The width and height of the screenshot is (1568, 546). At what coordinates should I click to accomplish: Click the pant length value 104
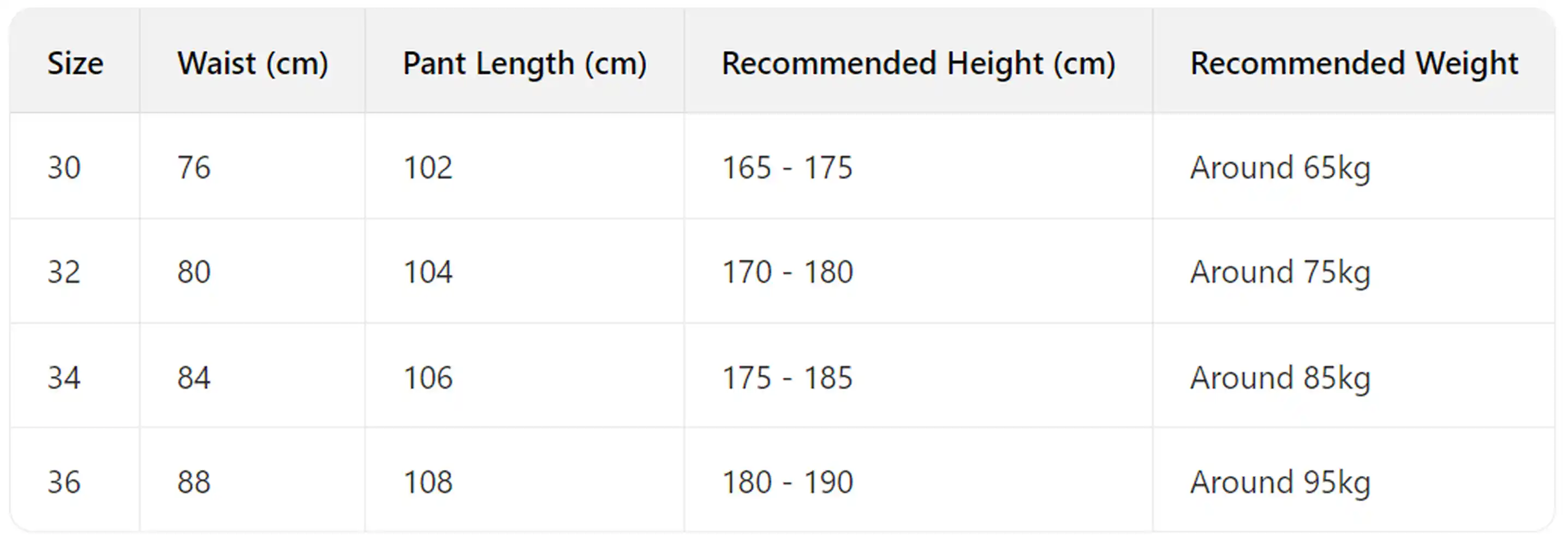coord(428,271)
